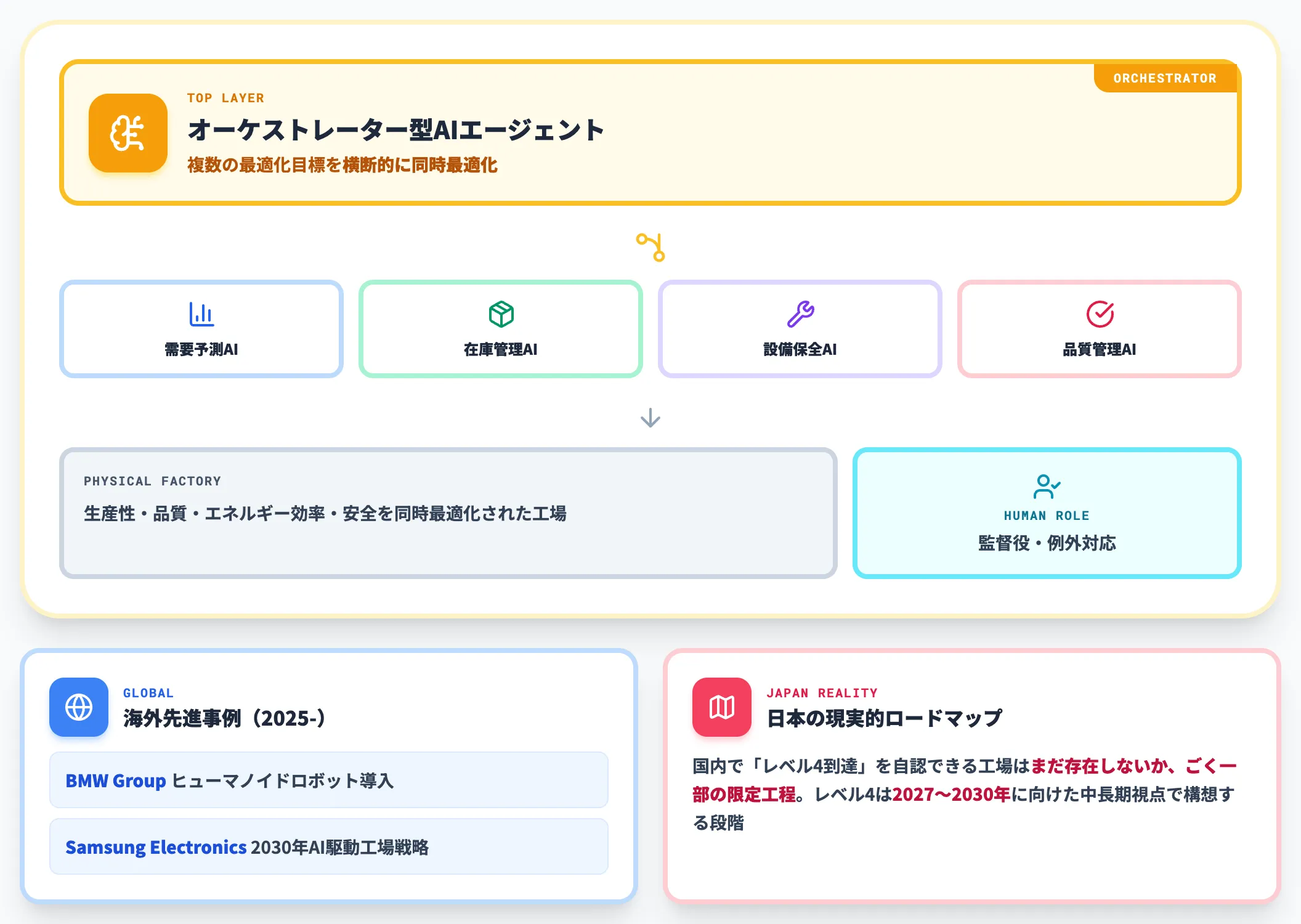Click the ORCHESTRATOR badge
Screen dimensions: 1301x924
point(1165,78)
